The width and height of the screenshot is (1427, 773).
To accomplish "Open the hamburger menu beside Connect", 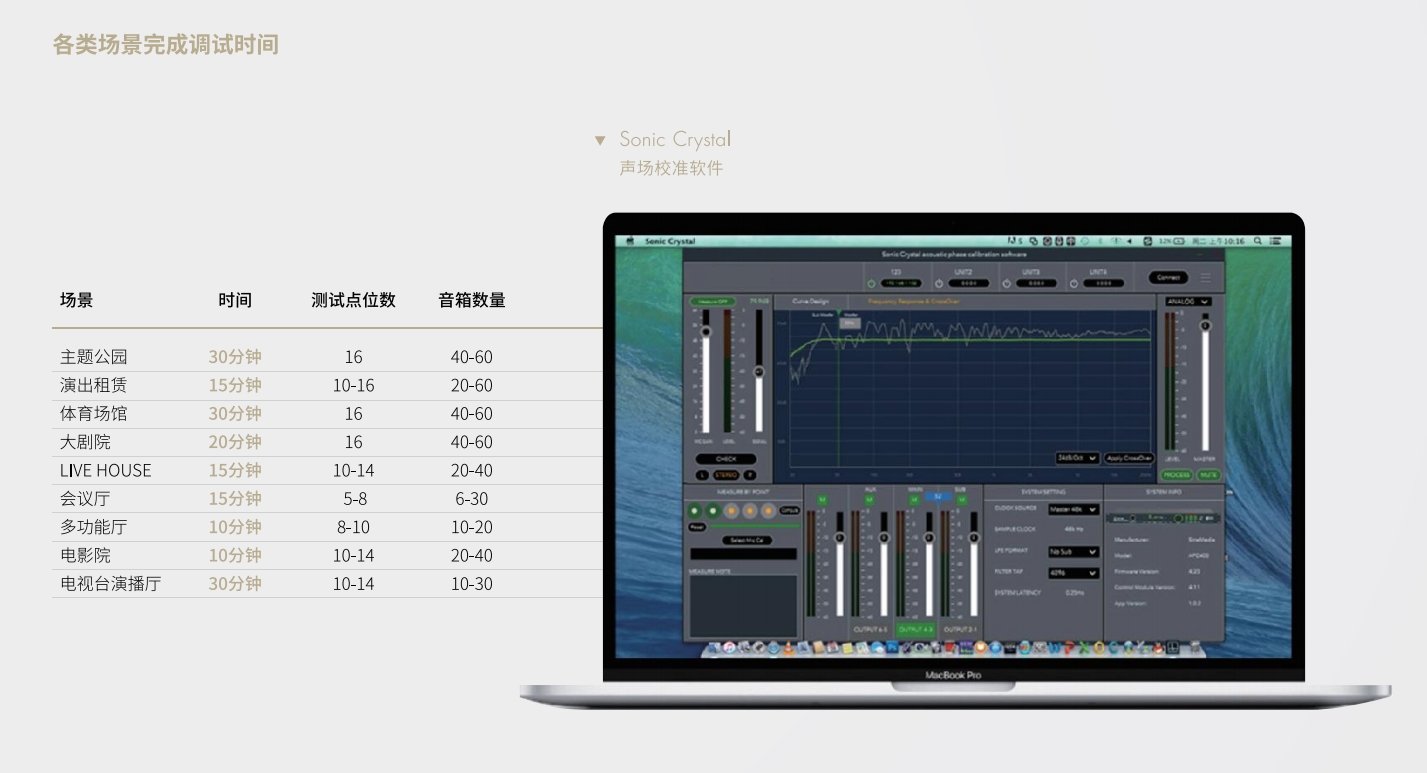I will (x=1205, y=278).
